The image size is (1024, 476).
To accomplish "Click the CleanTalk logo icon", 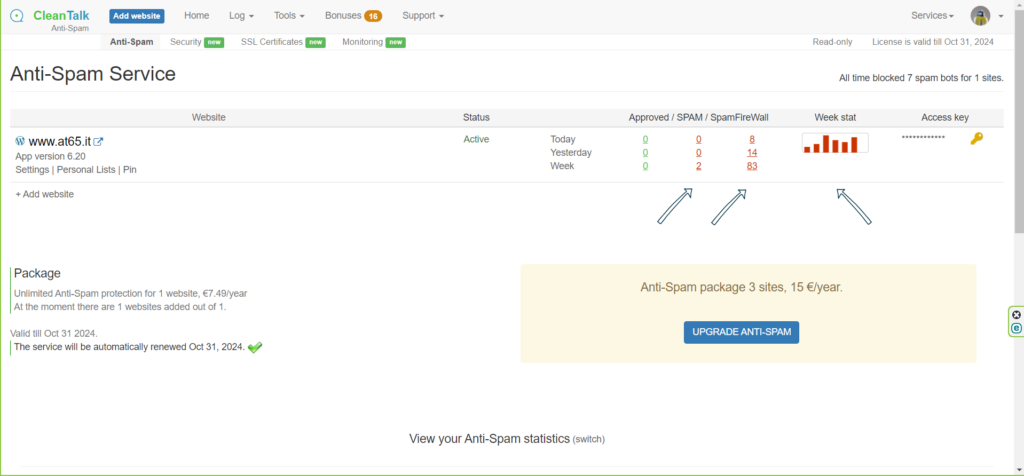I will [18, 16].
